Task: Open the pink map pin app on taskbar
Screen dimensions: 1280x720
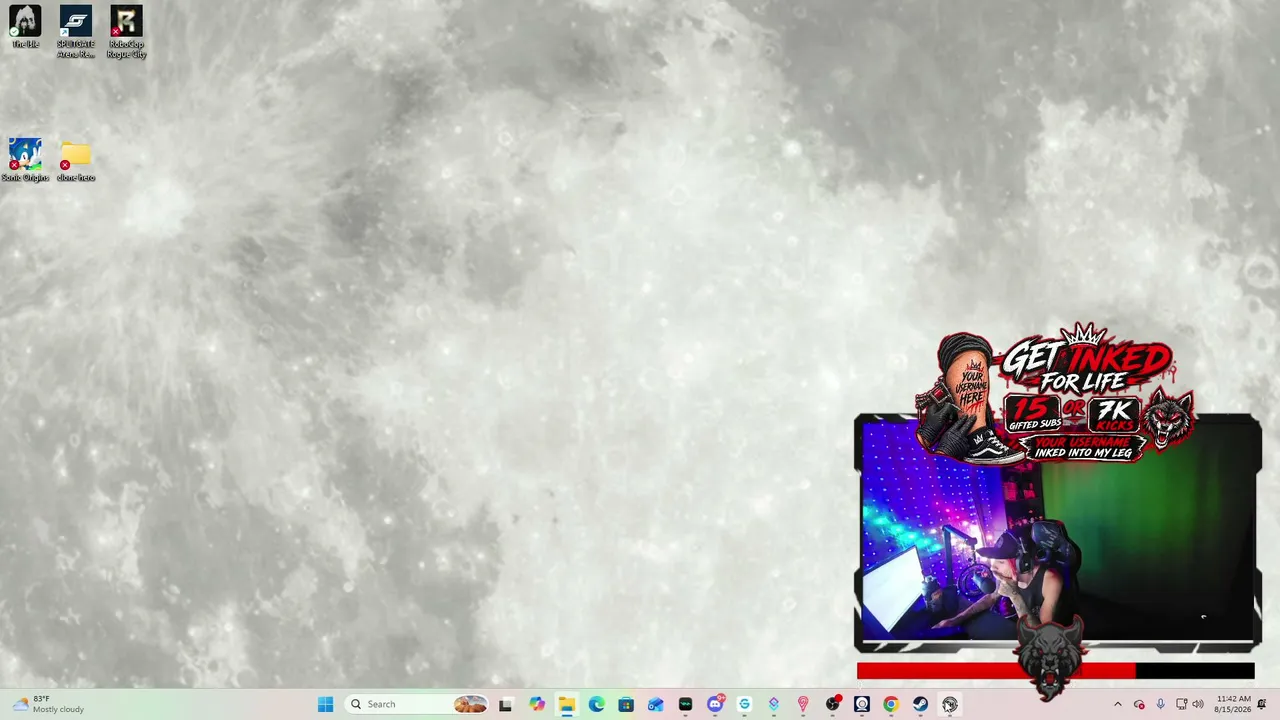Action: pyautogui.click(x=803, y=704)
